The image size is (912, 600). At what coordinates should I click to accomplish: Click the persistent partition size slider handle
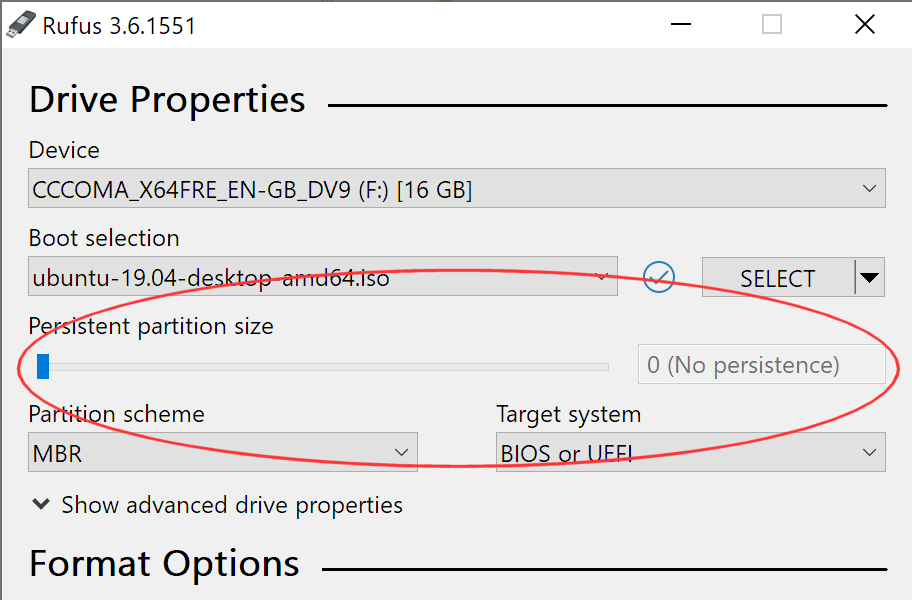tap(43, 366)
